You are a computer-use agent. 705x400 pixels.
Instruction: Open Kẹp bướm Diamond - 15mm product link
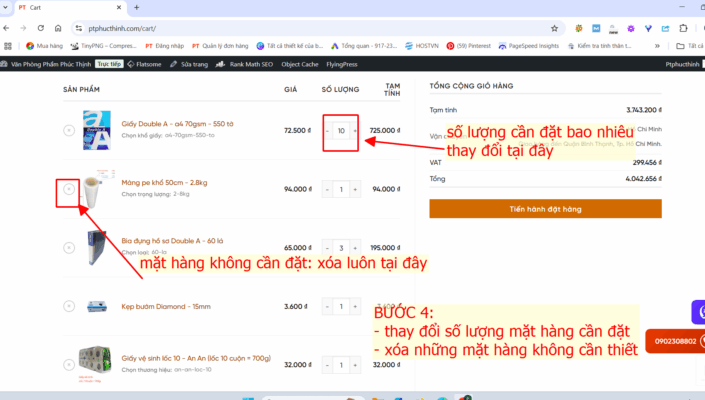tap(165, 306)
